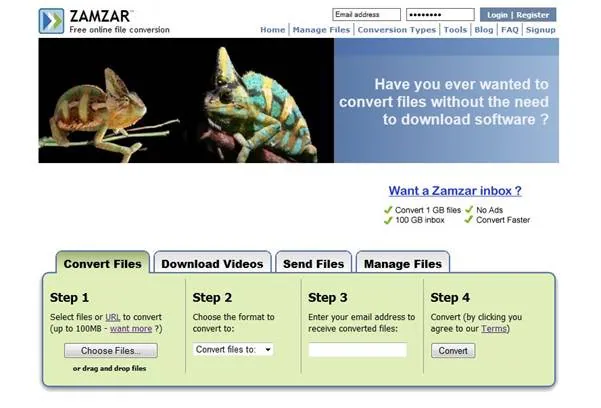The height and width of the screenshot is (408, 601).
Task: Open the 'Want a Zamzar inbox ?' link
Action: point(455,191)
